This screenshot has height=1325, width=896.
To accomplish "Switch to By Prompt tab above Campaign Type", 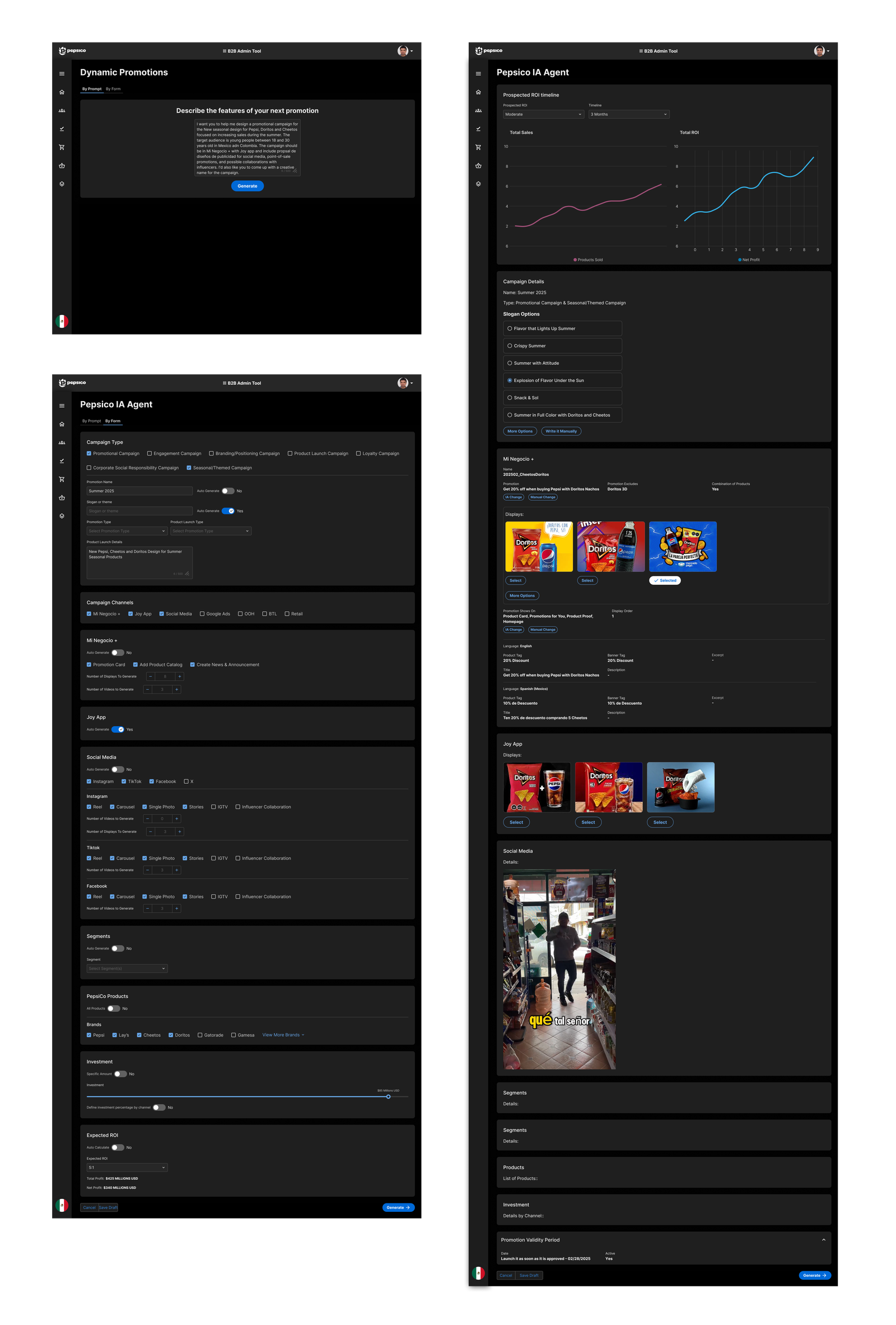I will point(92,421).
